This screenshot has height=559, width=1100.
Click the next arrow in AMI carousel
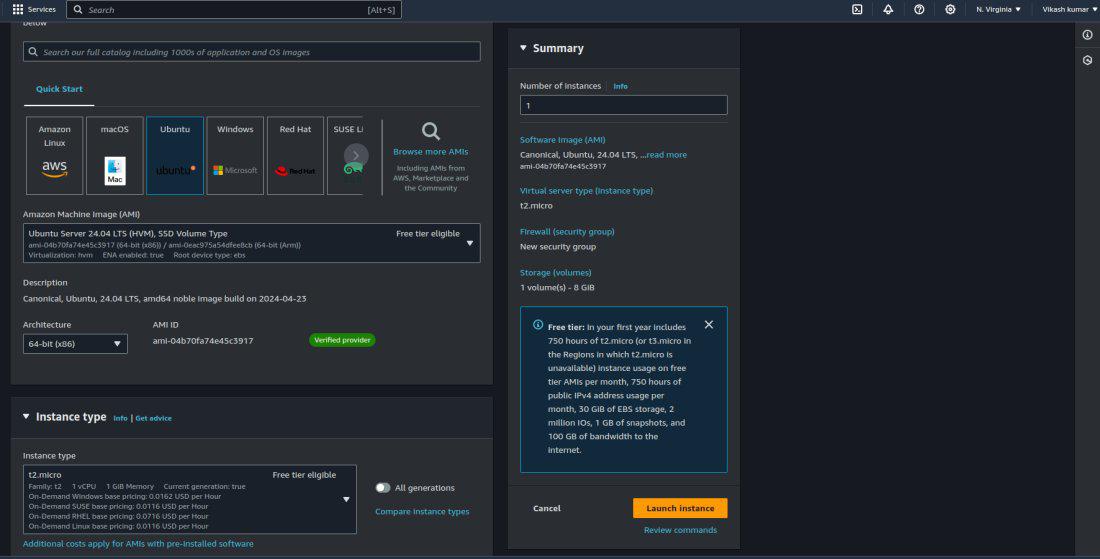356,156
